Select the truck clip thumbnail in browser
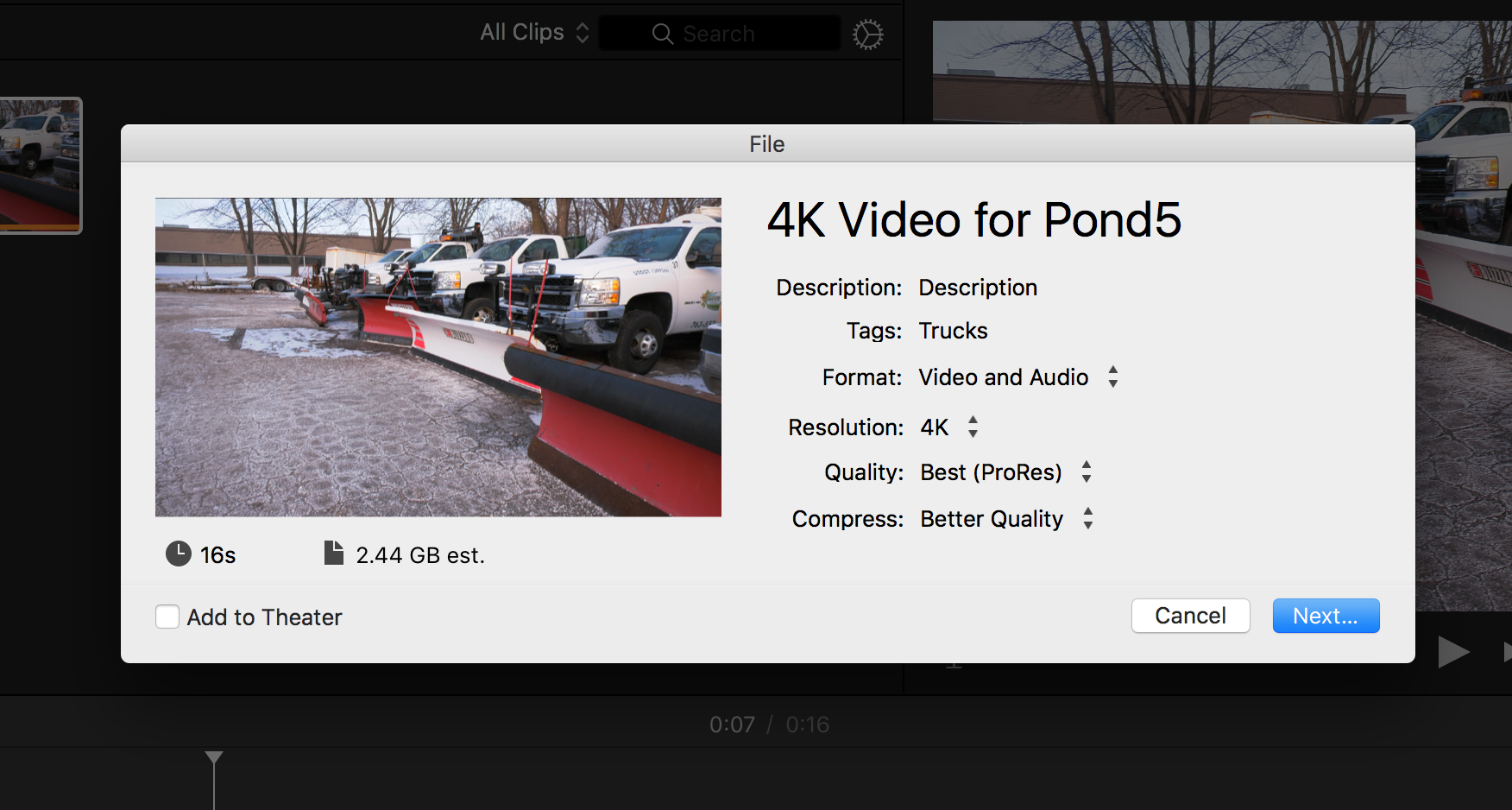1512x810 pixels. pos(40,165)
